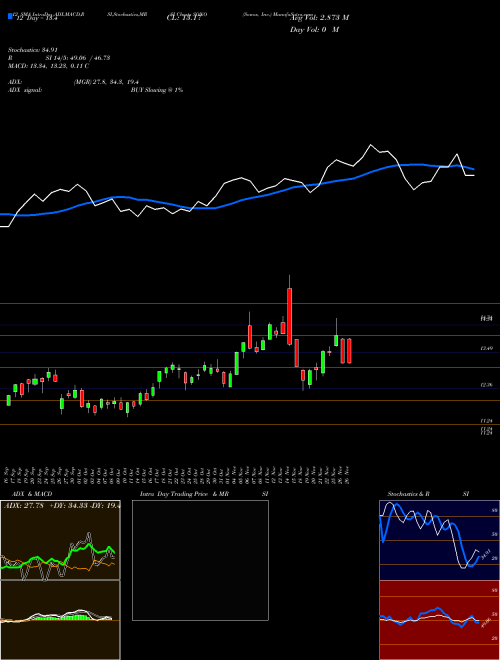Open the ADX indicator chart panel
This screenshot has width=500, height=660.
pyautogui.click(x=60, y=540)
